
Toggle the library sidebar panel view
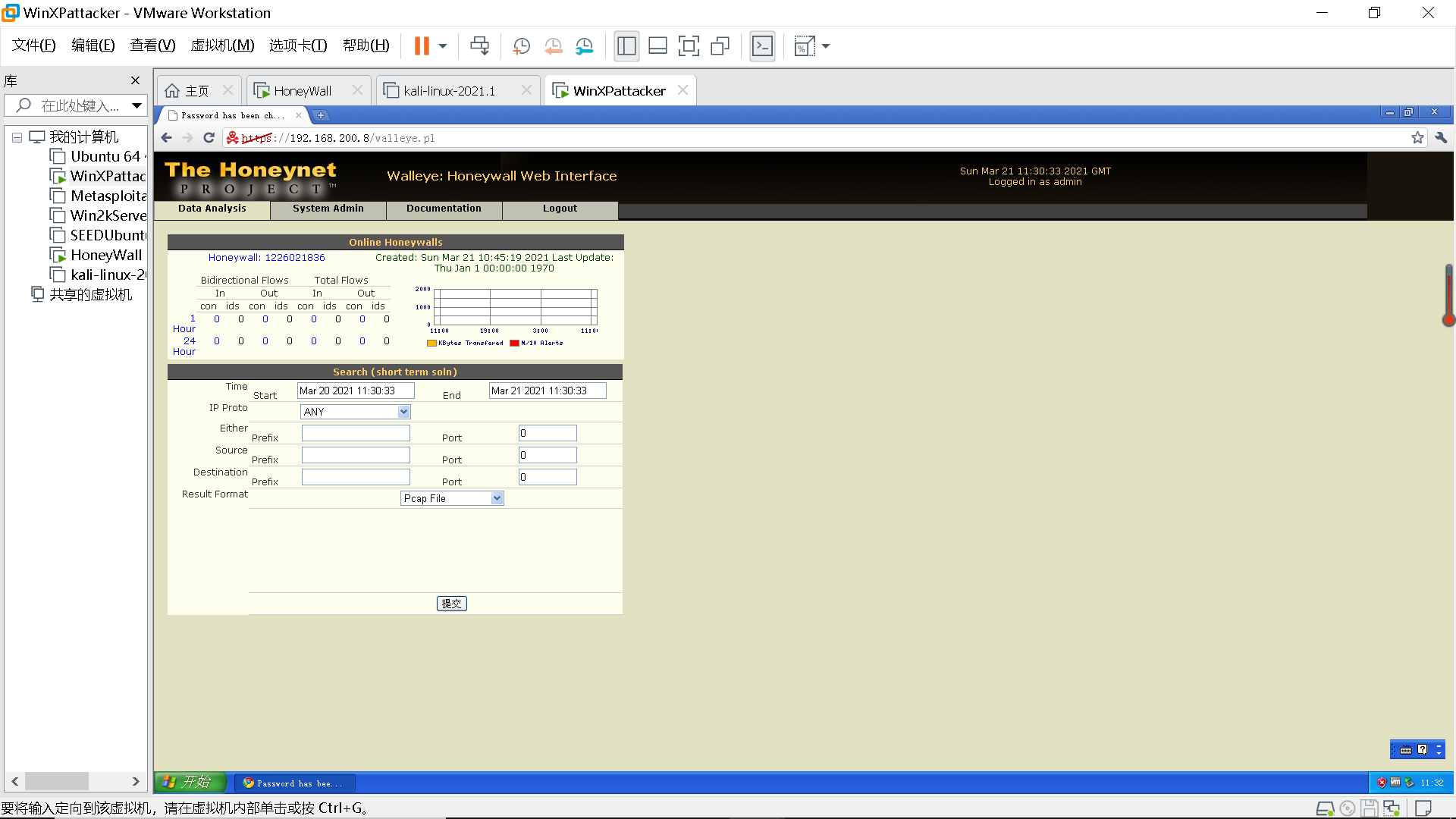626,46
